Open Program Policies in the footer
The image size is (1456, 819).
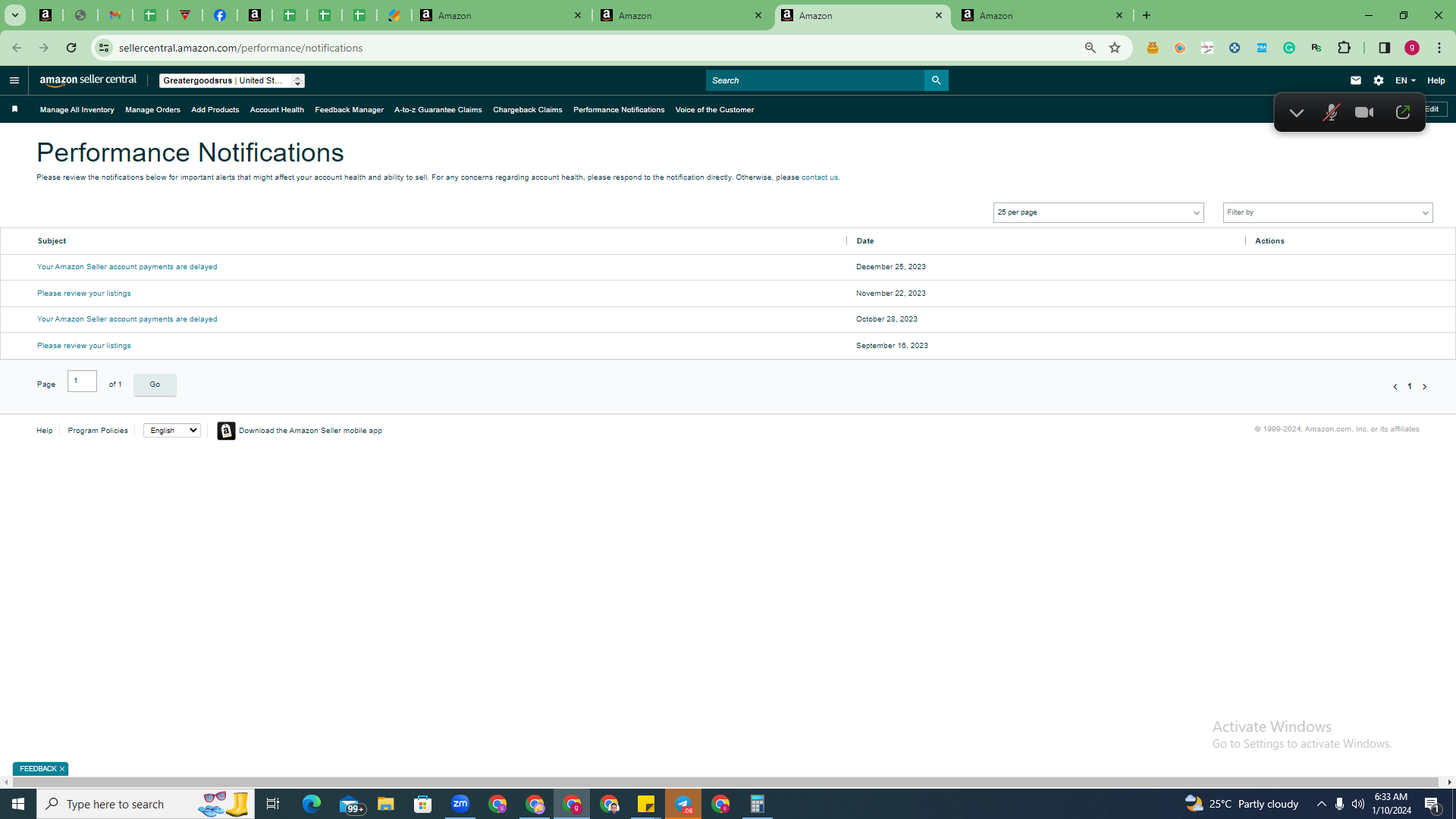(98, 431)
